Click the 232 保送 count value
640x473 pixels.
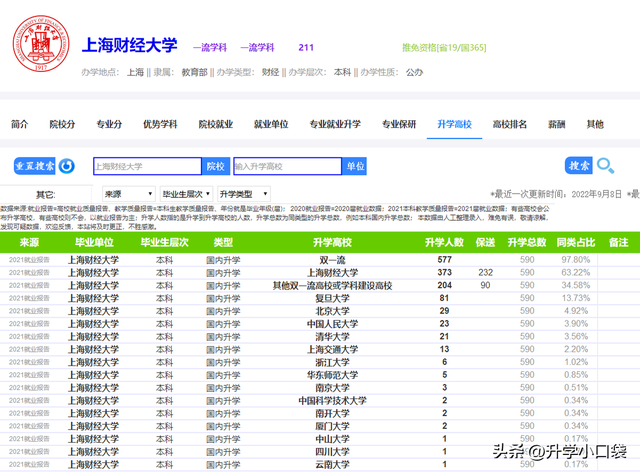click(x=485, y=273)
